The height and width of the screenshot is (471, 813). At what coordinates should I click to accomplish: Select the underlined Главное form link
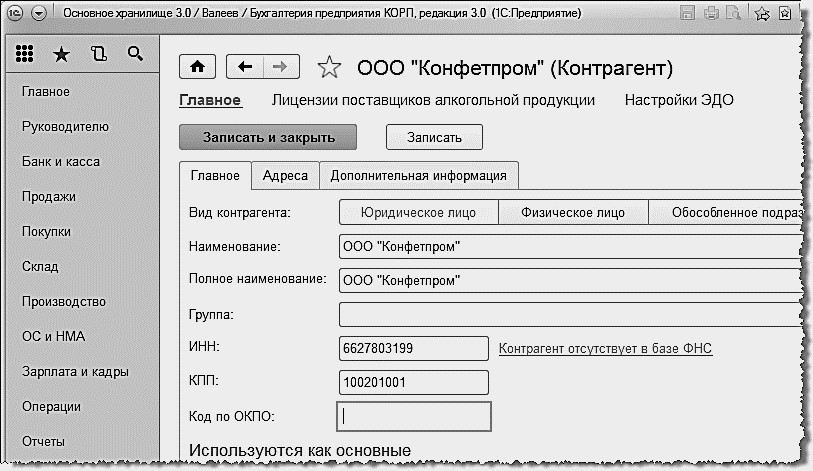click(210, 100)
